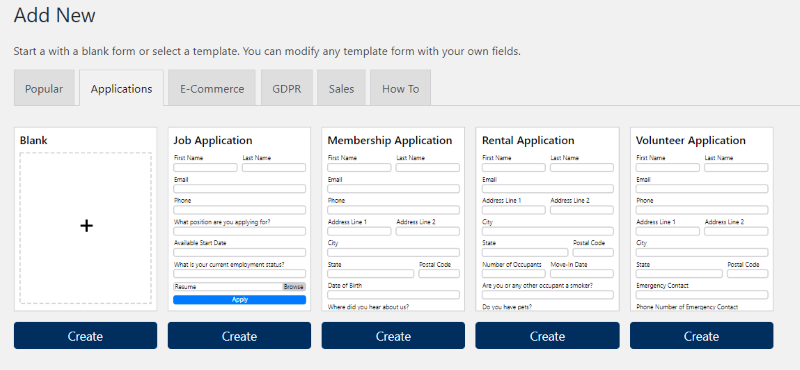
Task: Select the Rental Application template preview
Action: click(x=547, y=219)
